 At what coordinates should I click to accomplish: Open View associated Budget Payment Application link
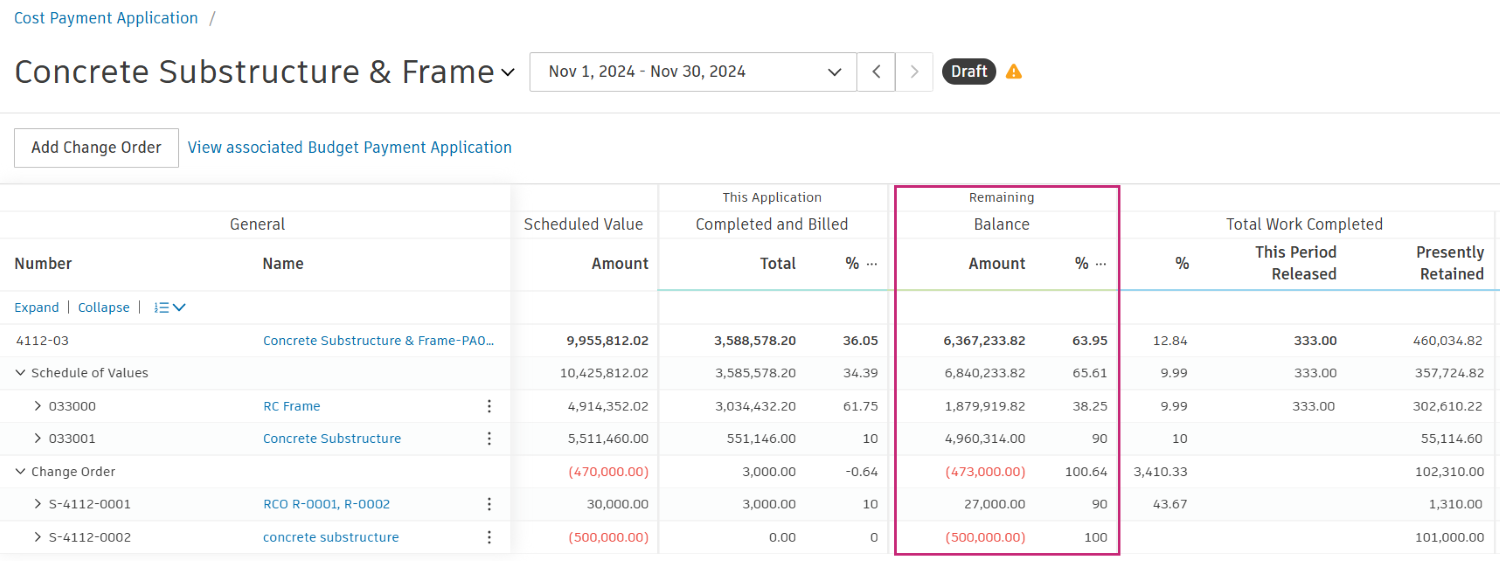tap(350, 148)
